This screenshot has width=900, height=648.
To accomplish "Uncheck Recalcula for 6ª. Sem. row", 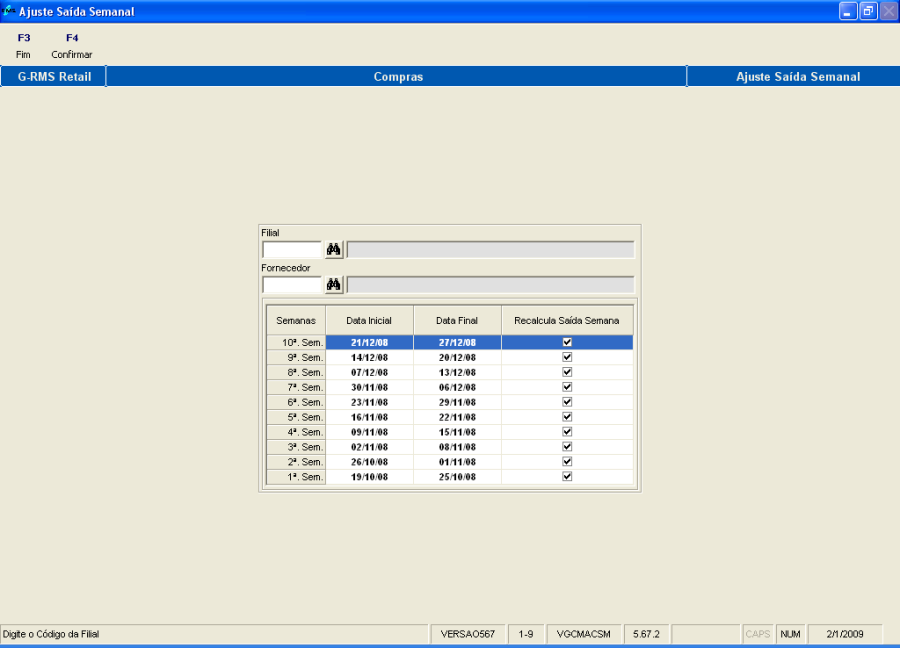I will coord(567,402).
